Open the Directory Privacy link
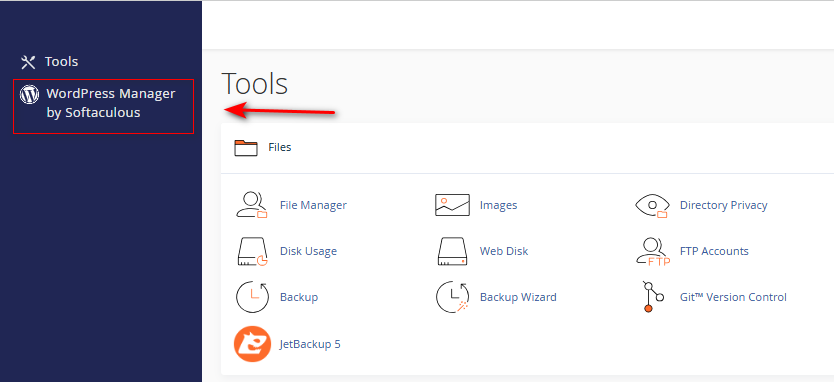Image resolution: width=834 pixels, height=382 pixels. coord(723,205)
